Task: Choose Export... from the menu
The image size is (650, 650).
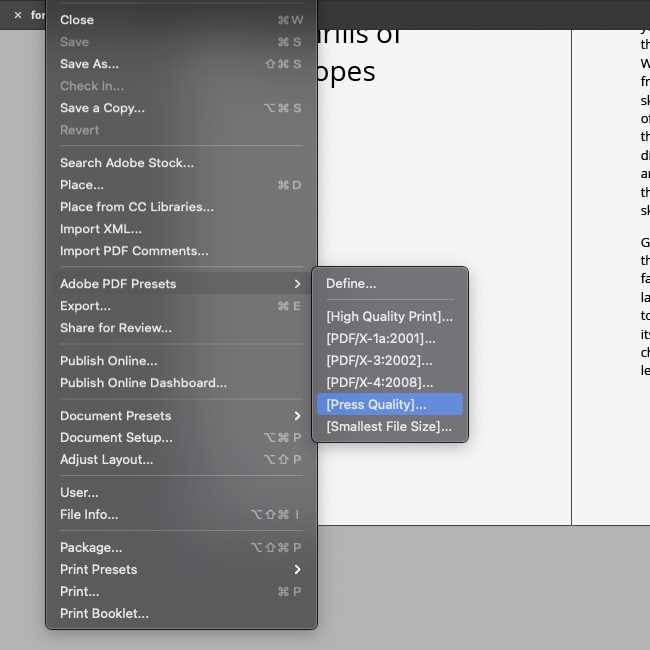Action: tap(182, 306)
